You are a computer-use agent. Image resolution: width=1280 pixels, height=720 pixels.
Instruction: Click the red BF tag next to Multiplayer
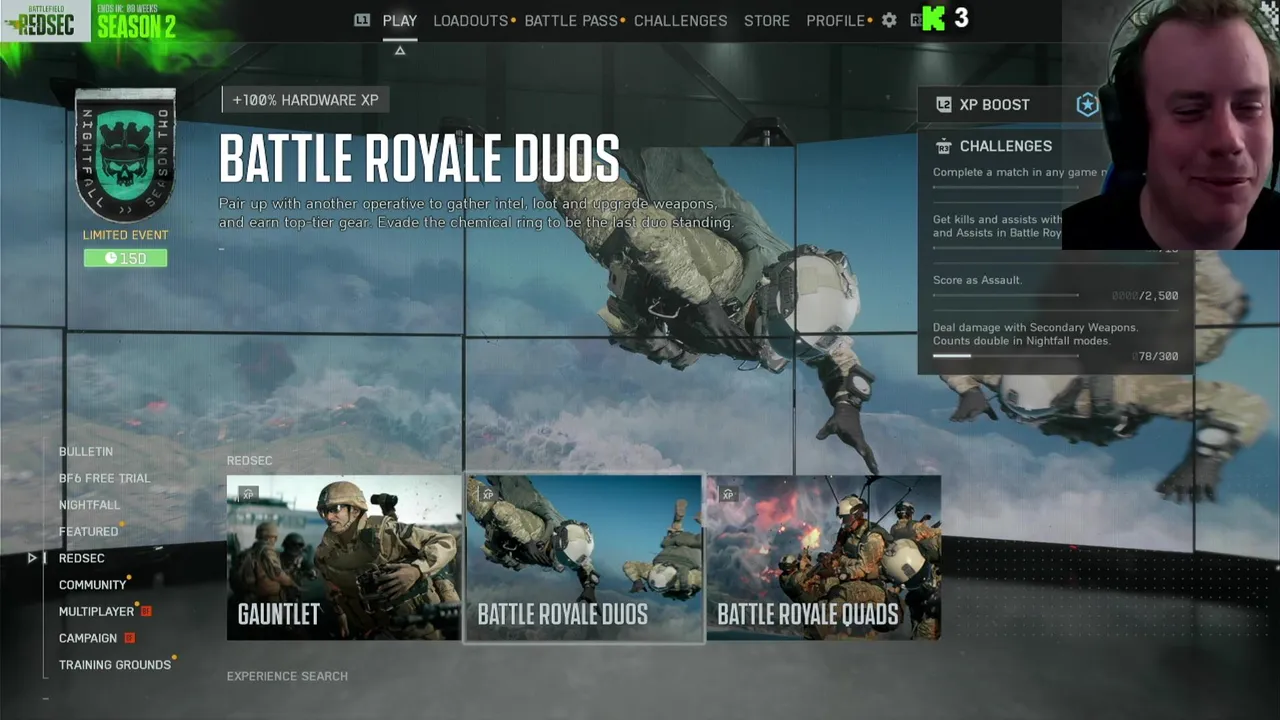coord(146,611)
